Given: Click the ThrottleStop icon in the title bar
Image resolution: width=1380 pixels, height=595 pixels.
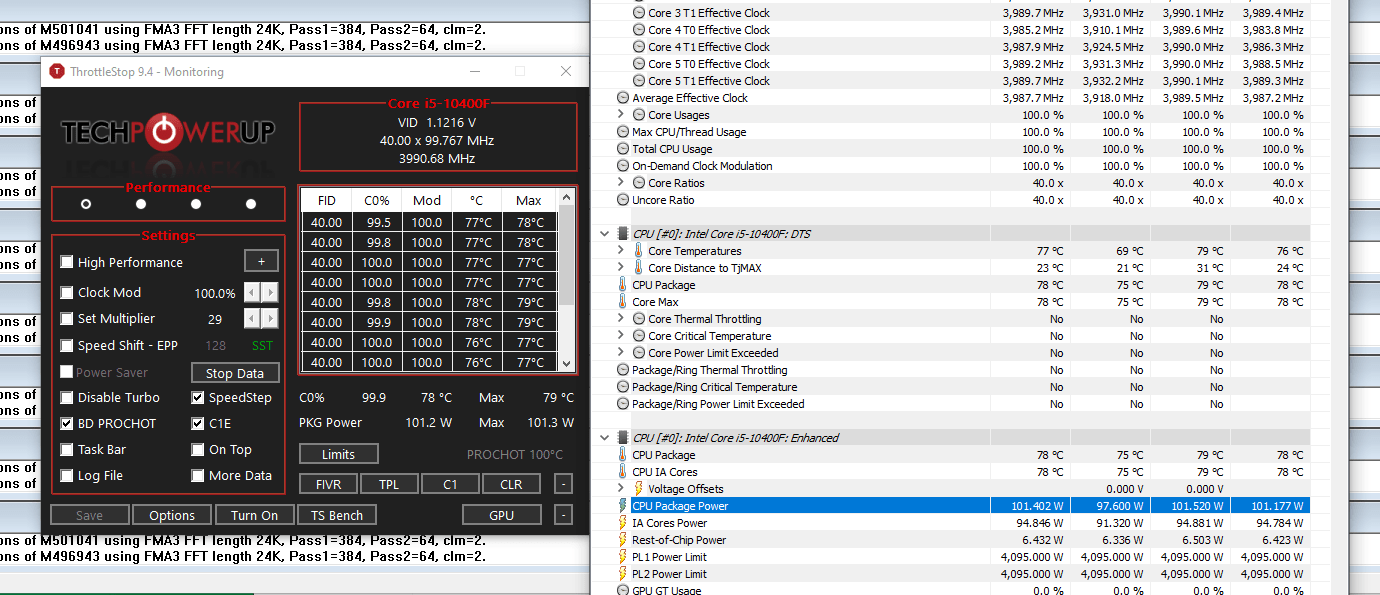Looking at the screenshot, I should click(56, 71).
